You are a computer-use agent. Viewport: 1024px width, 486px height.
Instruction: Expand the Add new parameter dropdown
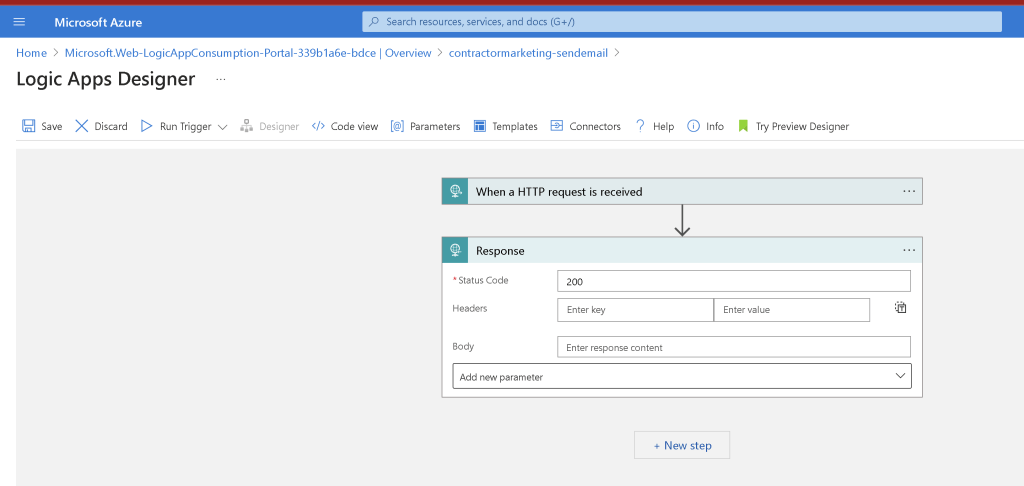[x=682, y=376]
